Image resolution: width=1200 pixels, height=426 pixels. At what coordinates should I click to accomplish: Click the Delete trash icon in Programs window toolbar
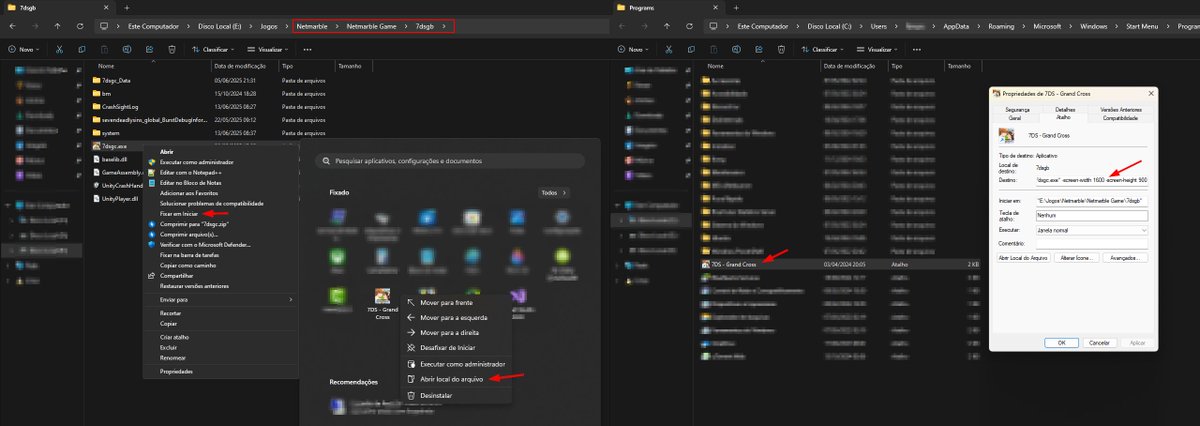pos(781,48)
